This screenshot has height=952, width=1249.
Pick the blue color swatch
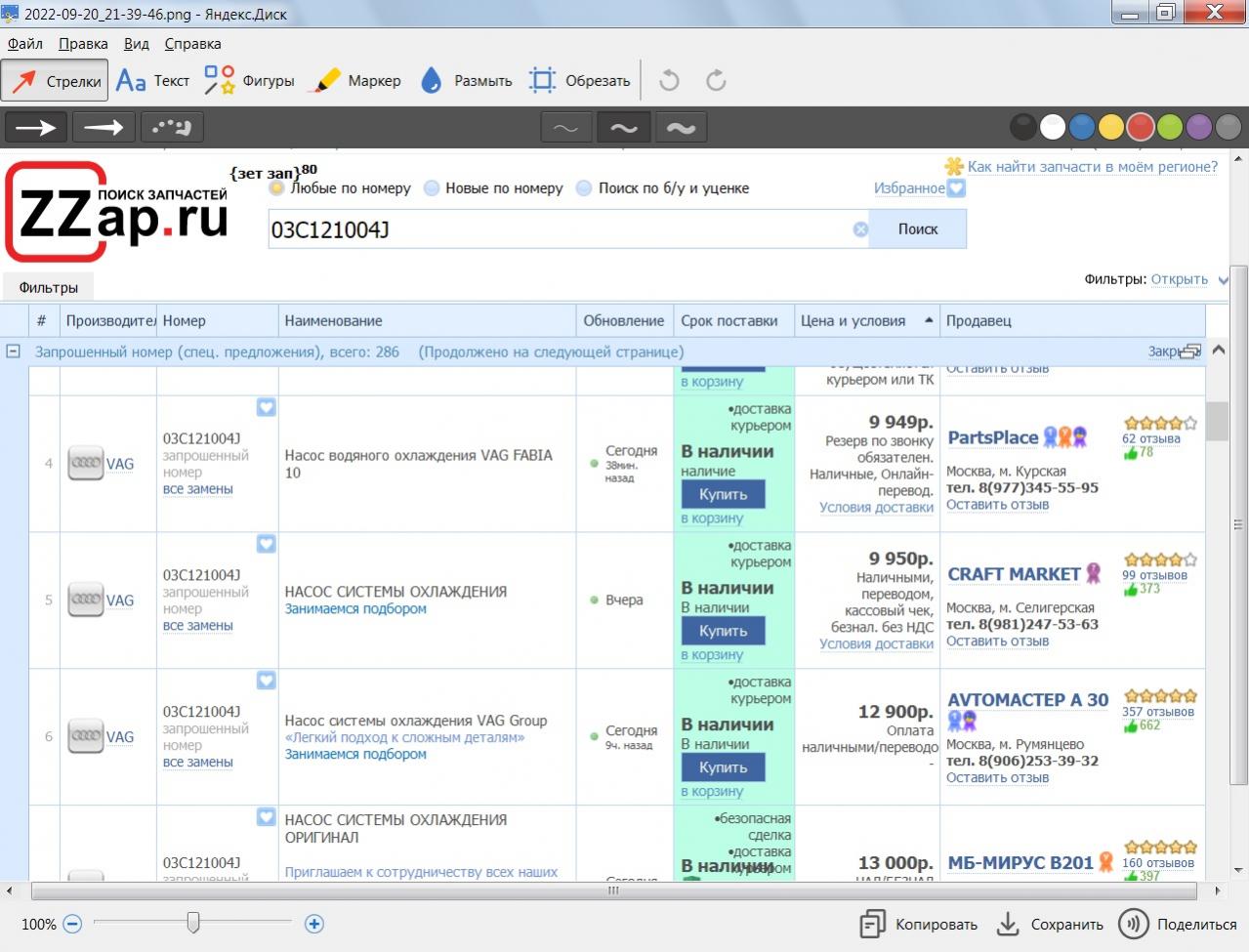[1081, 127]
